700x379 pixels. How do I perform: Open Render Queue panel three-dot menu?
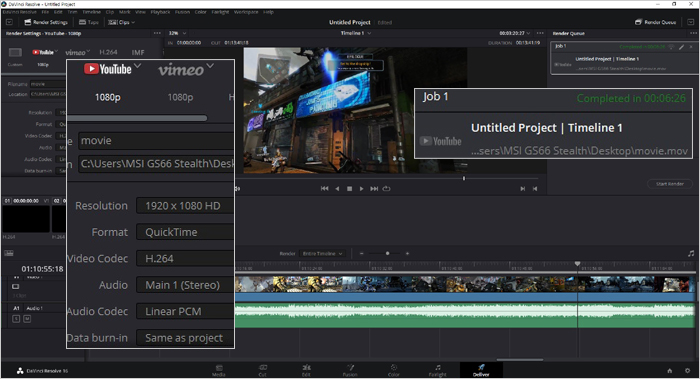[693, 33]
